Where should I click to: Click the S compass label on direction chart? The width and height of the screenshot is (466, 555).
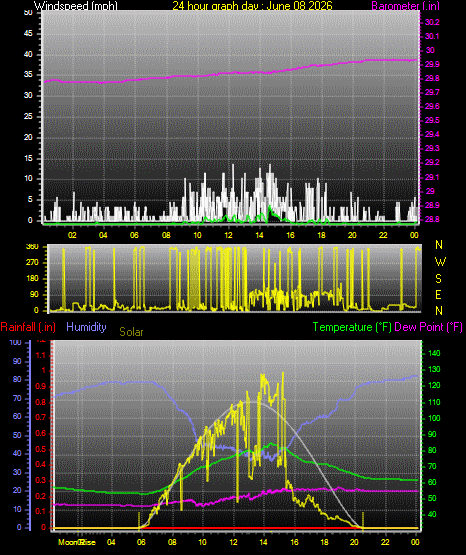point(438,279)
